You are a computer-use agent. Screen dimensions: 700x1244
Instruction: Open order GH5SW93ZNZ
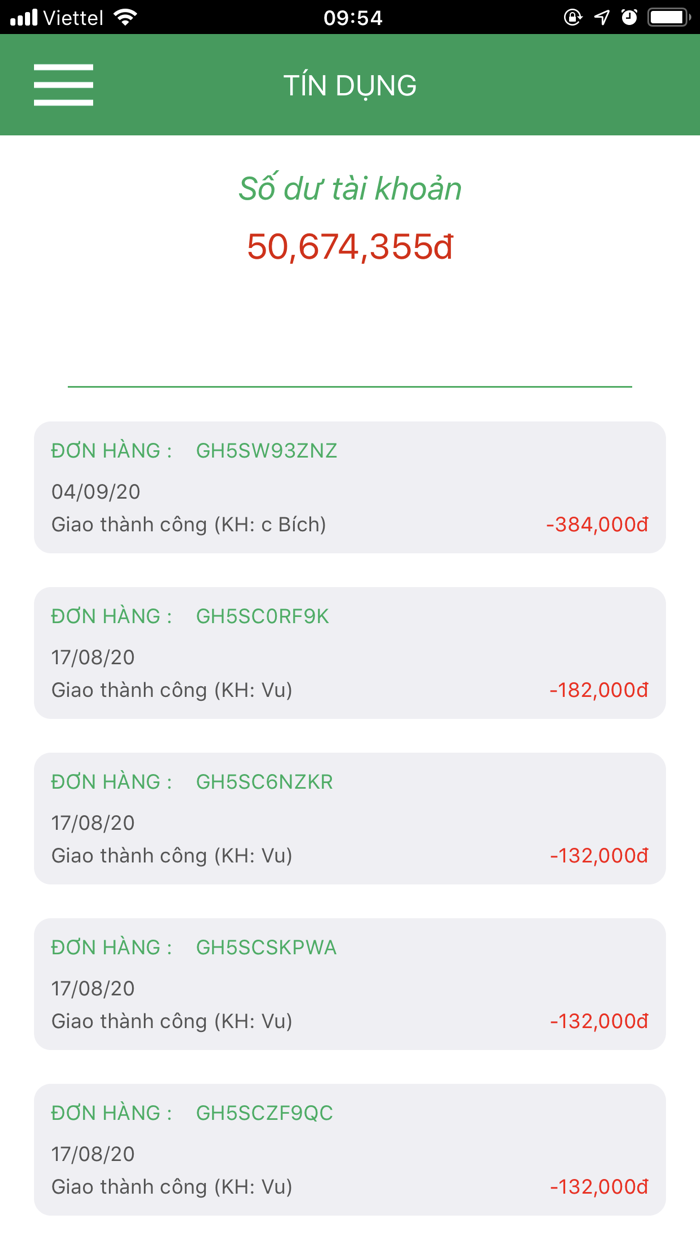click(x=350, y=487)
